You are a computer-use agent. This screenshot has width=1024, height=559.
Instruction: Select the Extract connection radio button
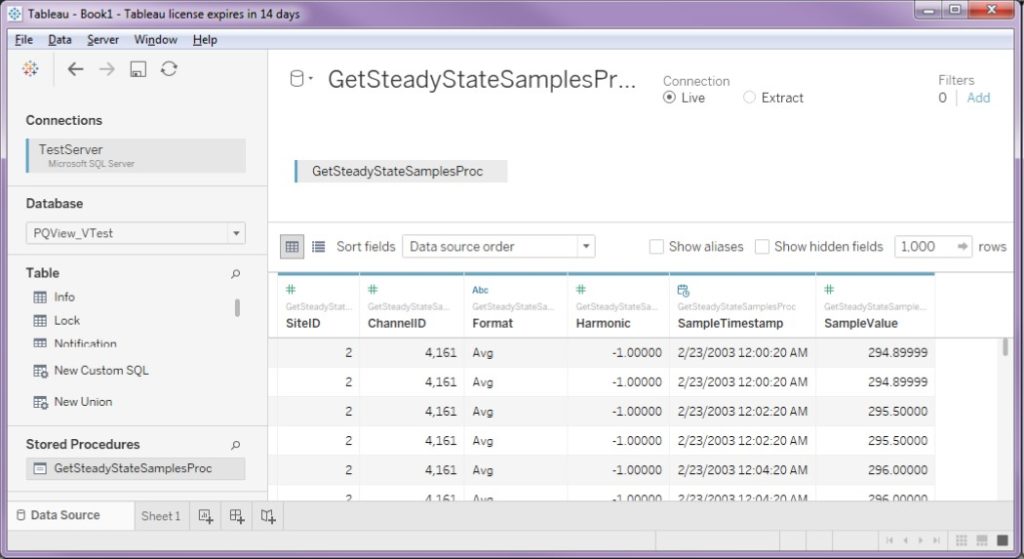click(749, 97)
